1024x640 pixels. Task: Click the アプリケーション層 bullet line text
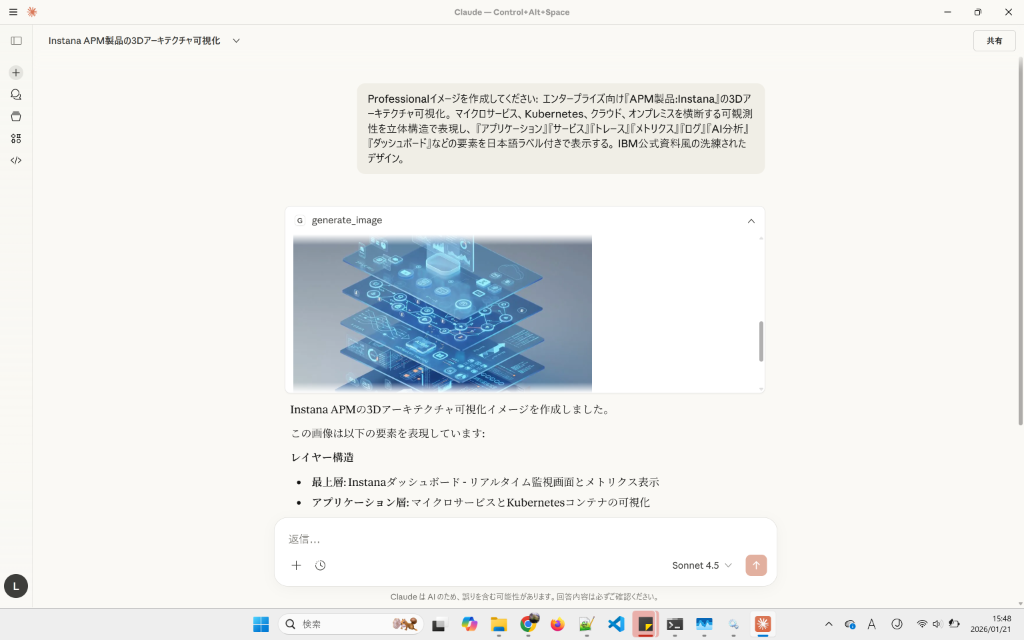pyautogui.click(x=481, y=502)
